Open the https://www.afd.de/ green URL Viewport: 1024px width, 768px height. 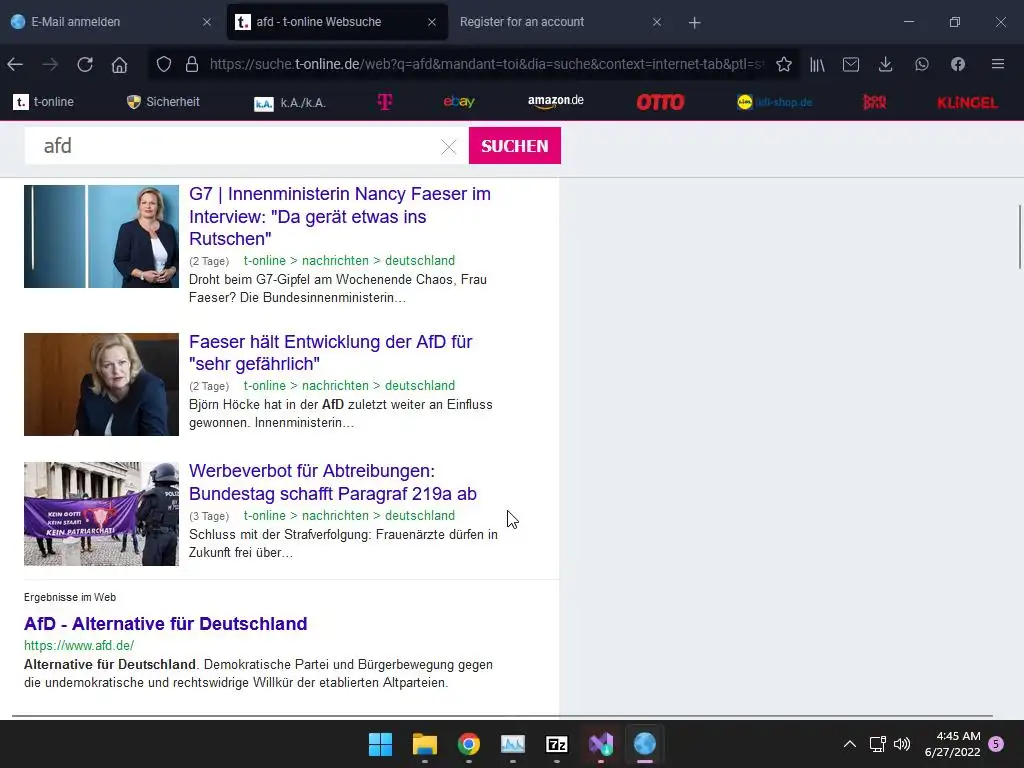click(79, 645)
